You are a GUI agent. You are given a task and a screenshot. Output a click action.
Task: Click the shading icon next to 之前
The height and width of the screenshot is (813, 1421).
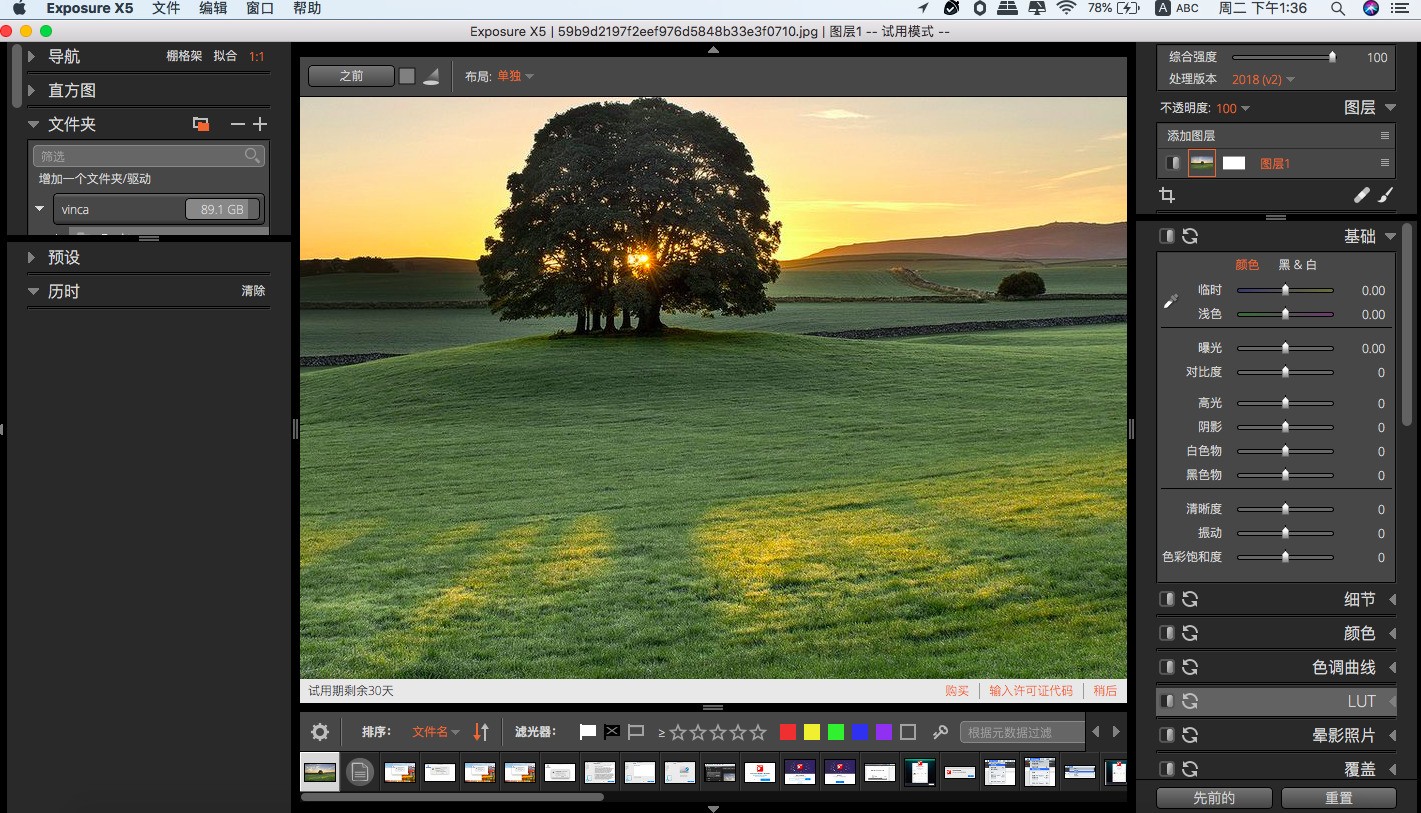(x=431, y=76)
